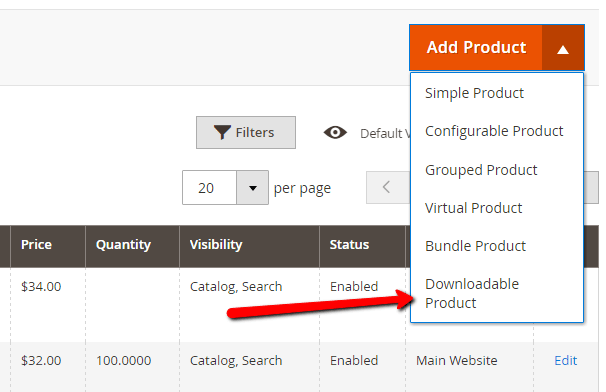Sort by Status column header
Image resolution: width=606 pixels, height=392 pixels.
362,246
